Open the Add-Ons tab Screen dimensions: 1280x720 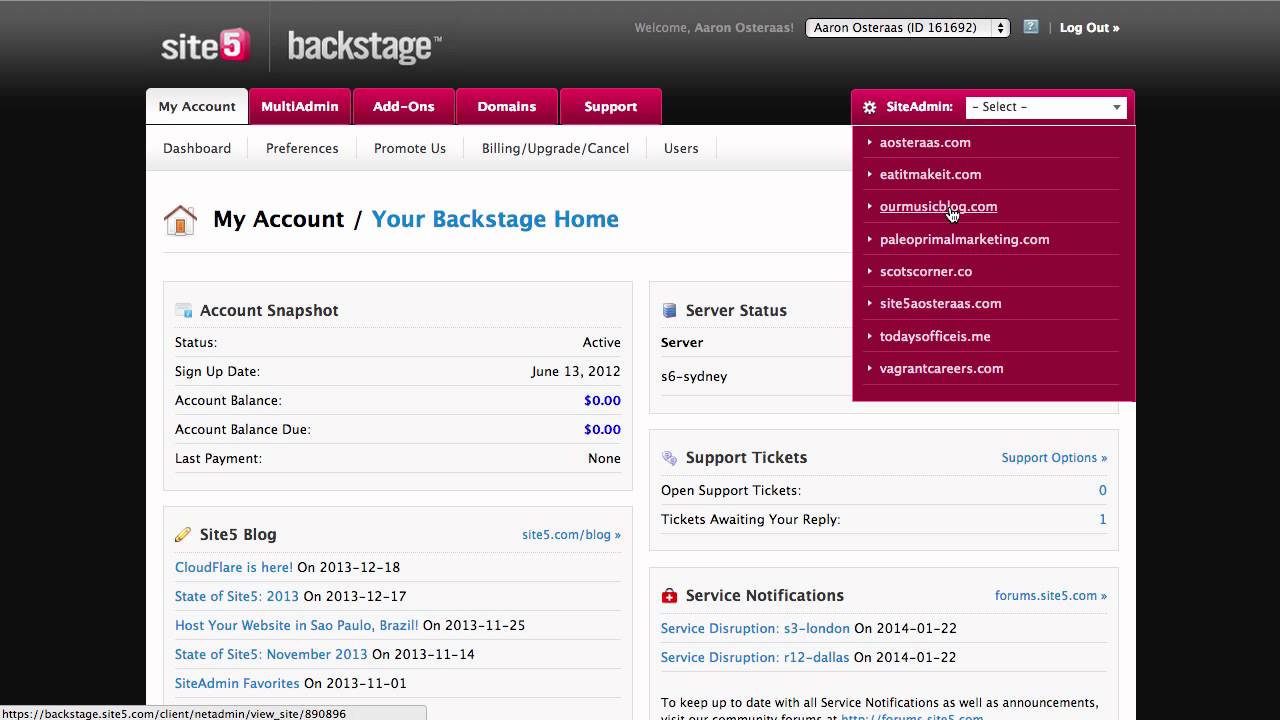pyautogui.click(x=404, y=106)
